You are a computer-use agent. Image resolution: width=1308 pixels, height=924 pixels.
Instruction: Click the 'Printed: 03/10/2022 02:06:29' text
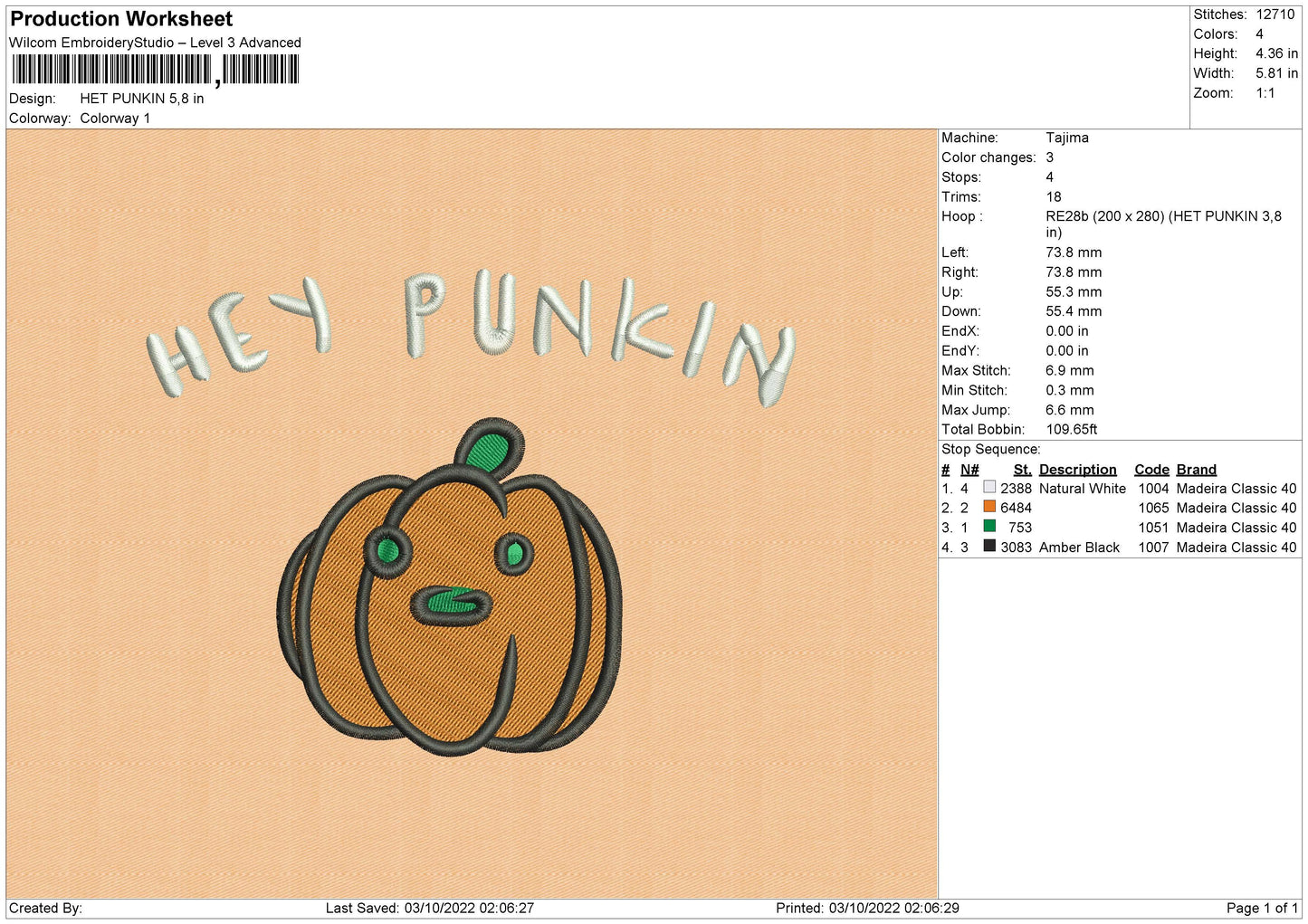(x=867, y=908)
